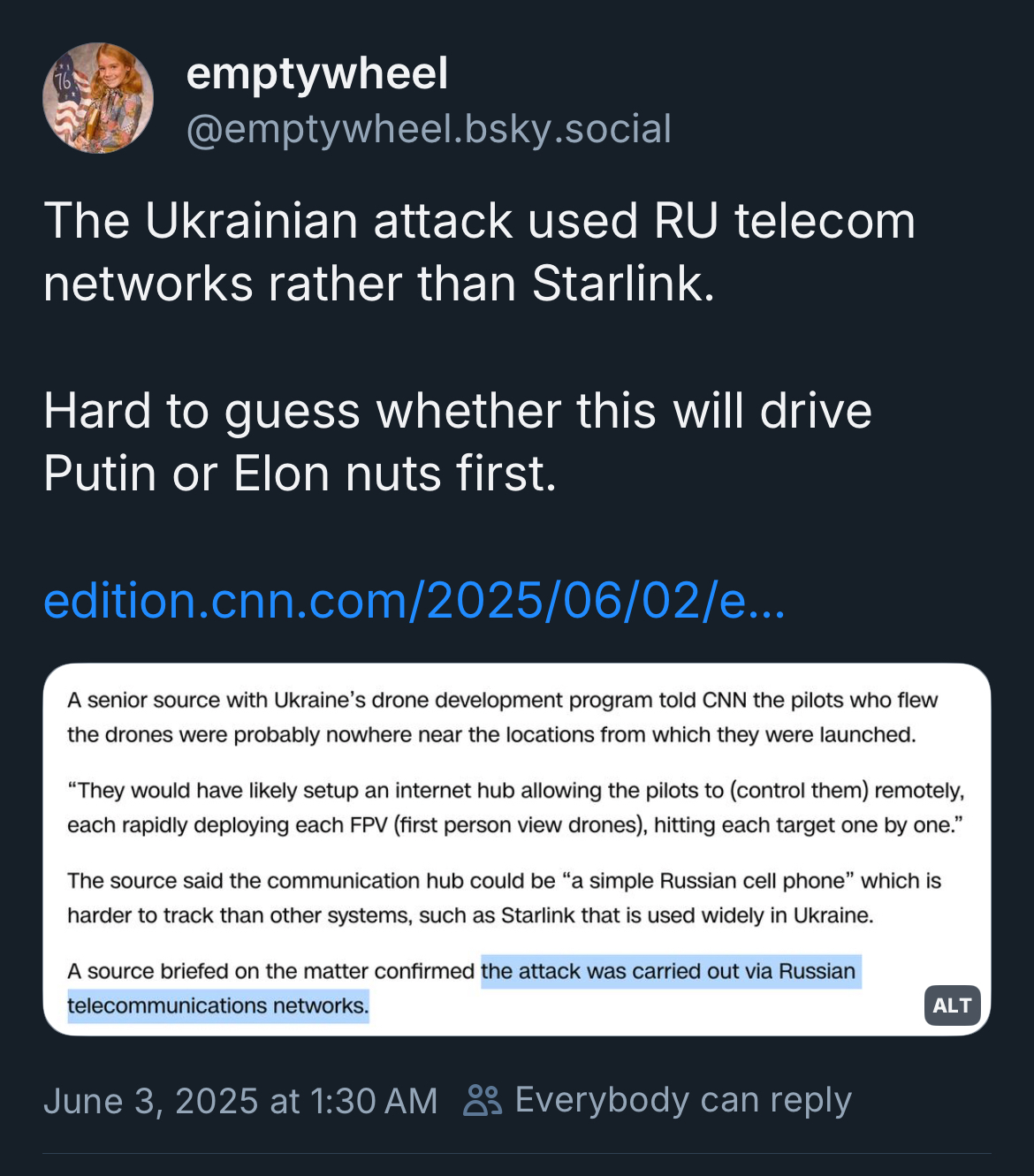Click "Everybody can reply" setting text
Viewport: 1034px width, 1176px height.
tap(683, 1101)
